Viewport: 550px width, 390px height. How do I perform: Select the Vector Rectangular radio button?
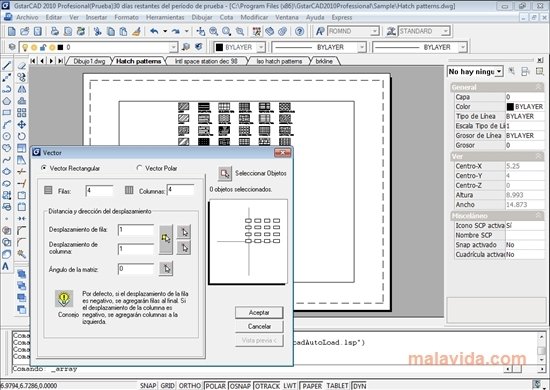pos(44,168)
